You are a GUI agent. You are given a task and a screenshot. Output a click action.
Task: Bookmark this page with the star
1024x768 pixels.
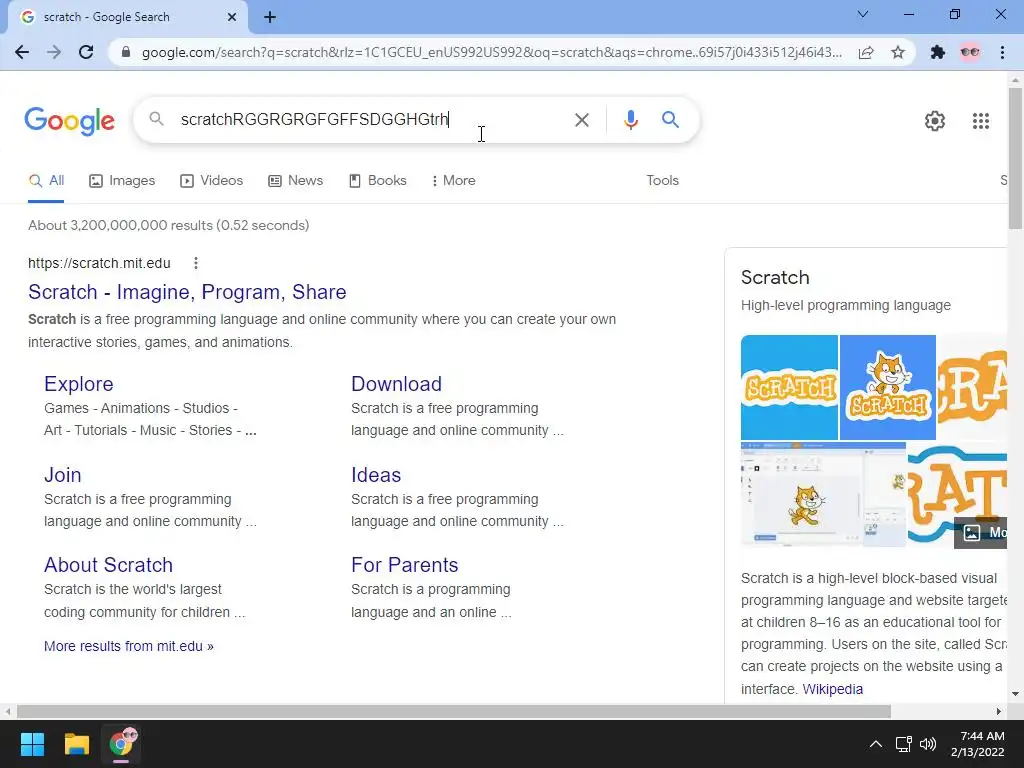pos(898,52)
